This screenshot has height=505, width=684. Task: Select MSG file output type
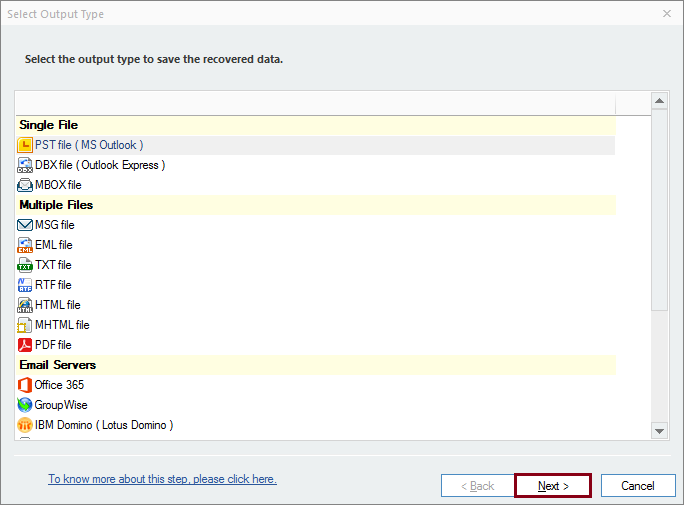coord(315,225)
